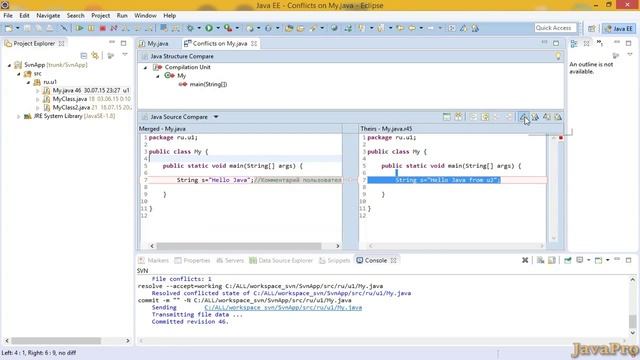Open the Edit menu
Viewport: 640px width, 360px height.
tap(24, 16)
